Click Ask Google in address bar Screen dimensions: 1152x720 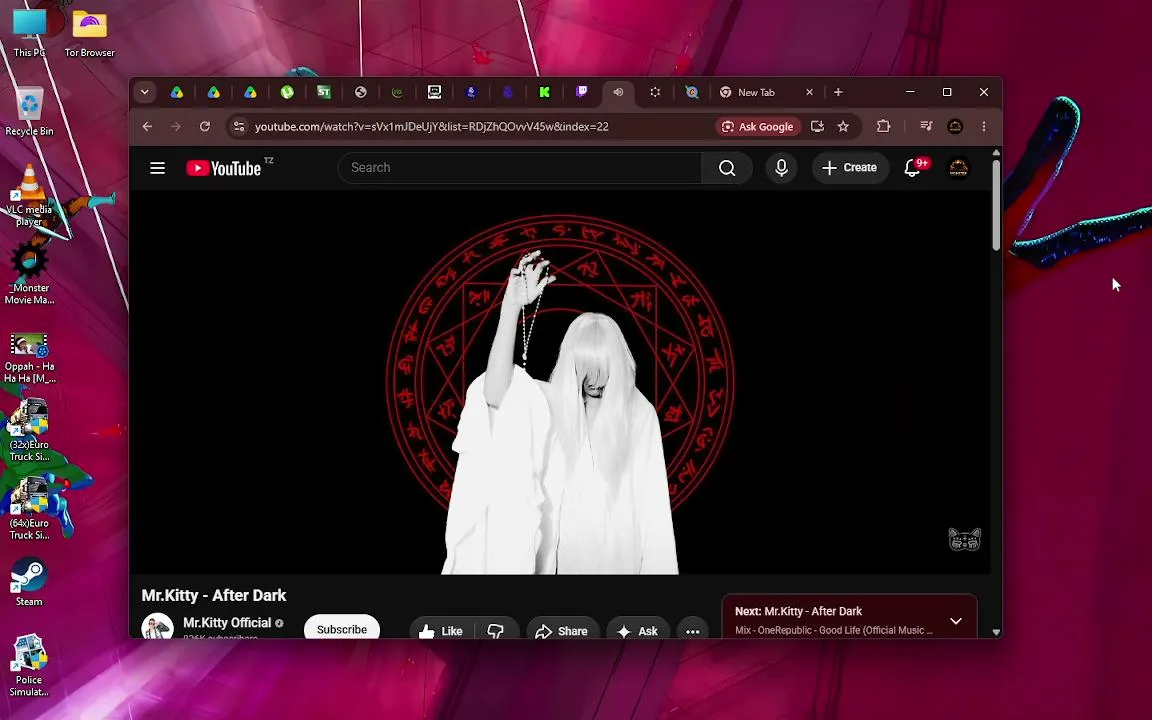[x=757, y=126]
